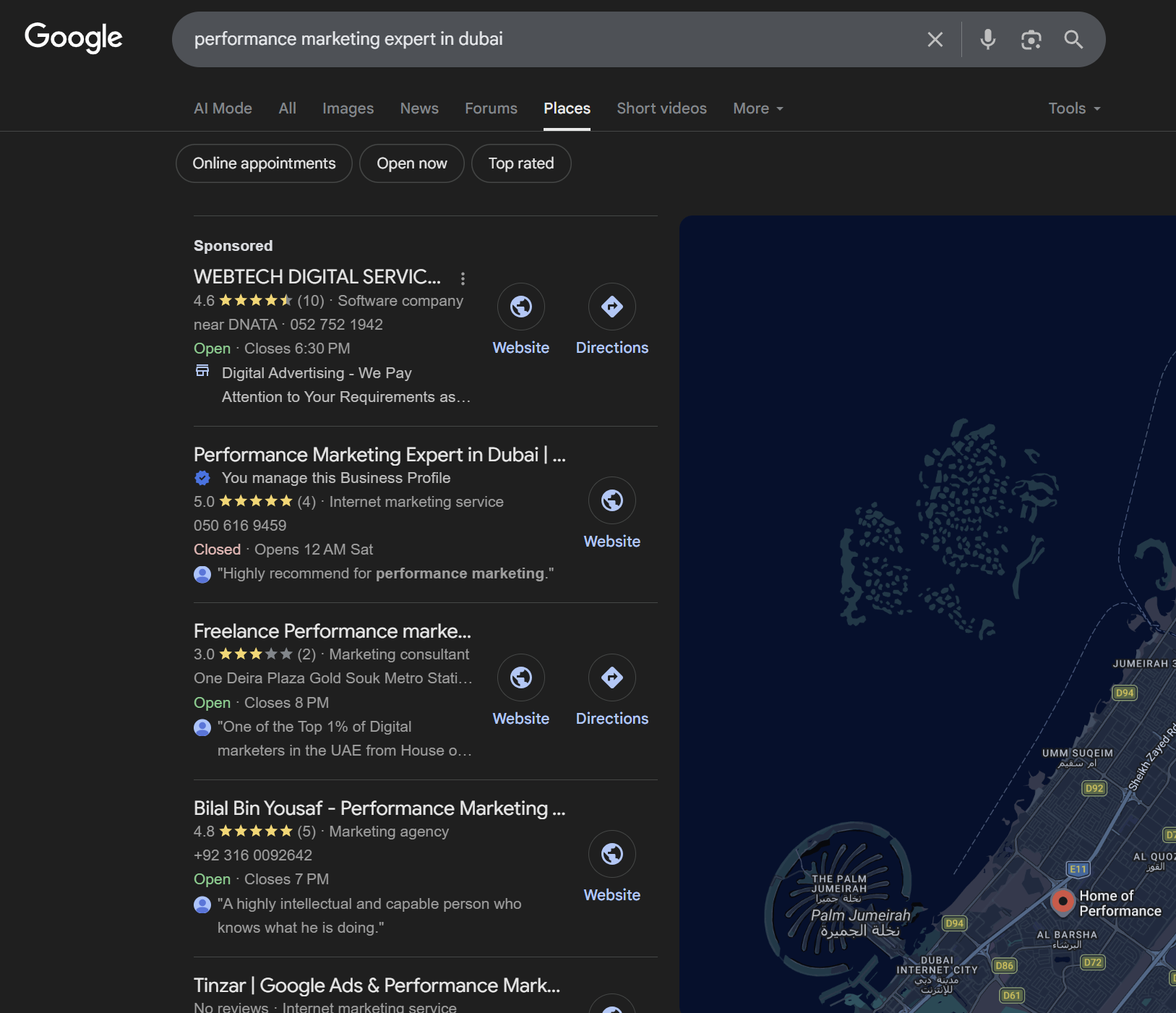The height and width of the screenshot is (1013, 1176).
Task: Click the verified badge beside 'You manage this Business Profile'
Action: coord(202,478)
